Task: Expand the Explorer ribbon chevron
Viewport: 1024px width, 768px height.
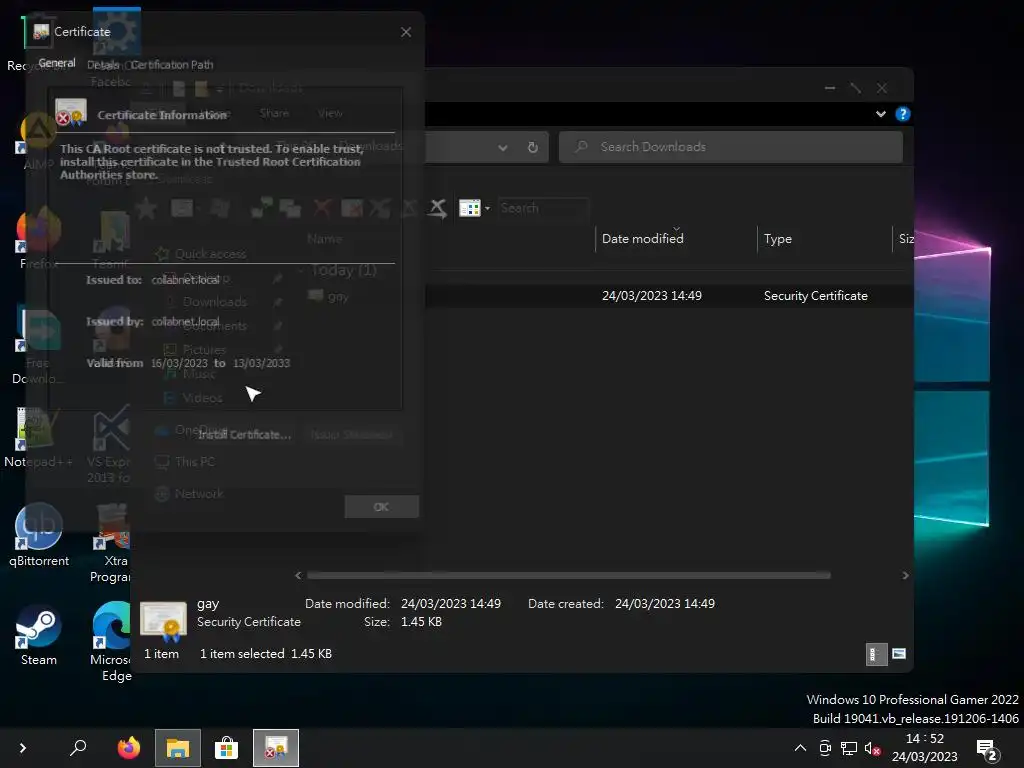Action: pyautogui.click(x=880, y=114)
